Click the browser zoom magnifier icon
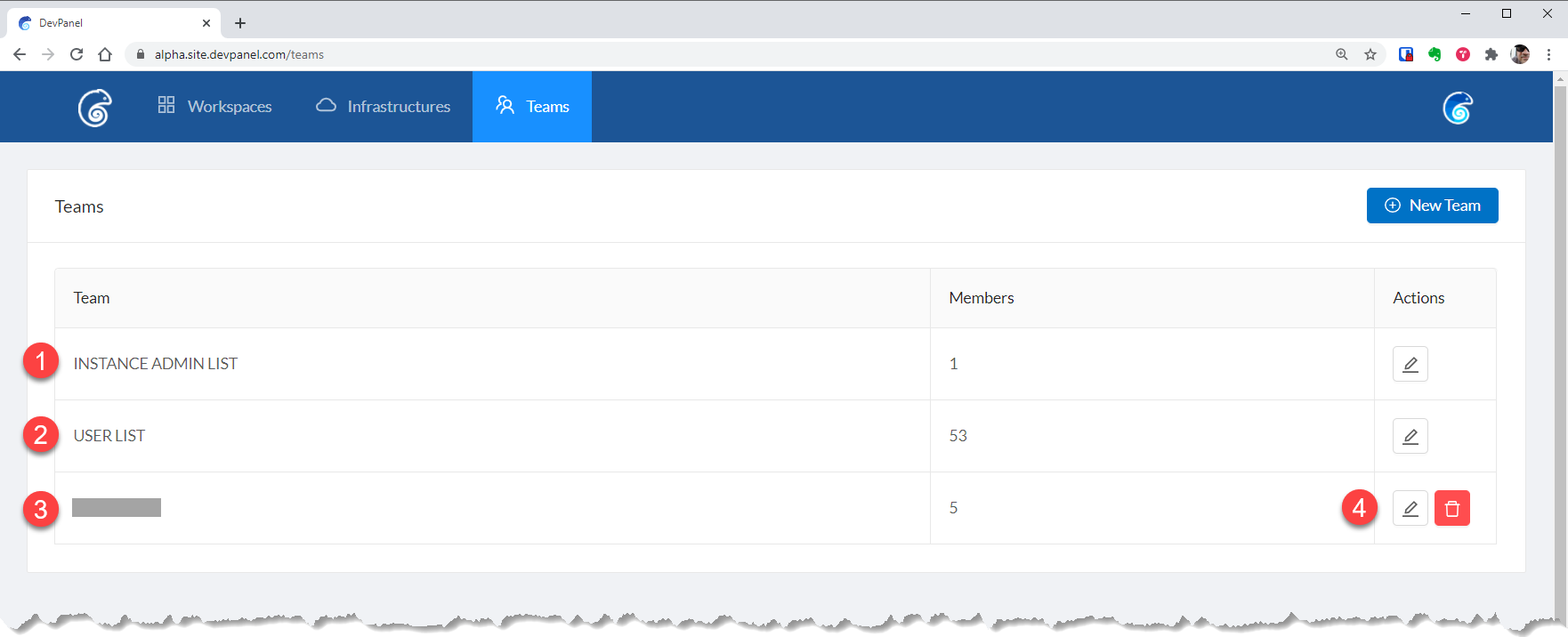This screenshot has height=637, width=1568. pyautogui.click(x=1342, y=54)
